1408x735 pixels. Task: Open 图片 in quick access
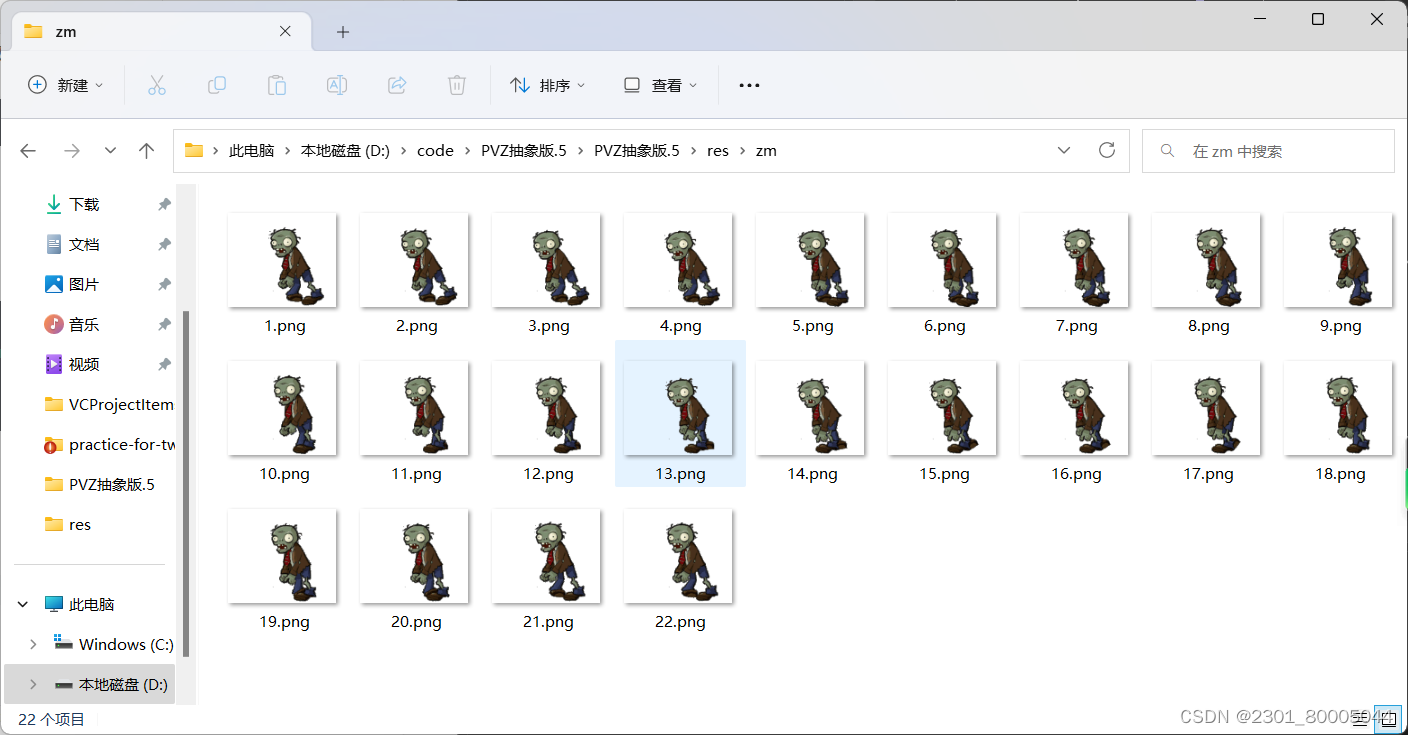[x=84, y=284]
